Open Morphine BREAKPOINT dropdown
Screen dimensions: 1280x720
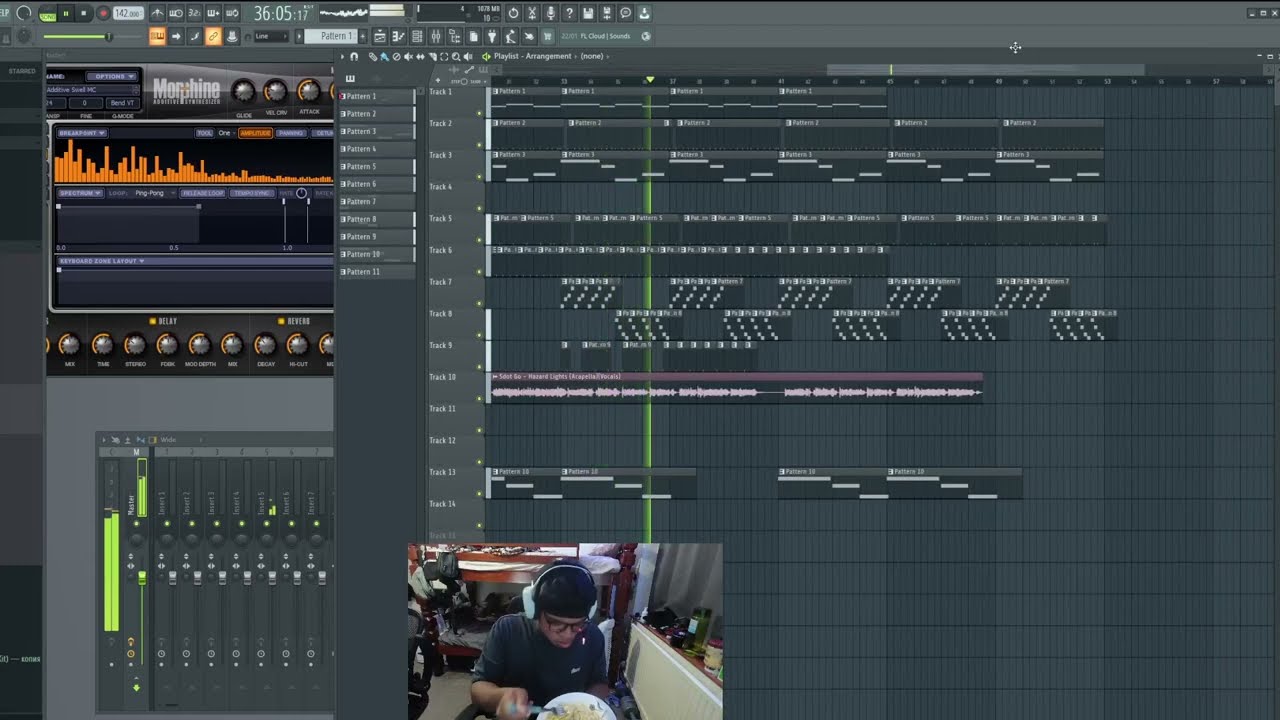81,133
